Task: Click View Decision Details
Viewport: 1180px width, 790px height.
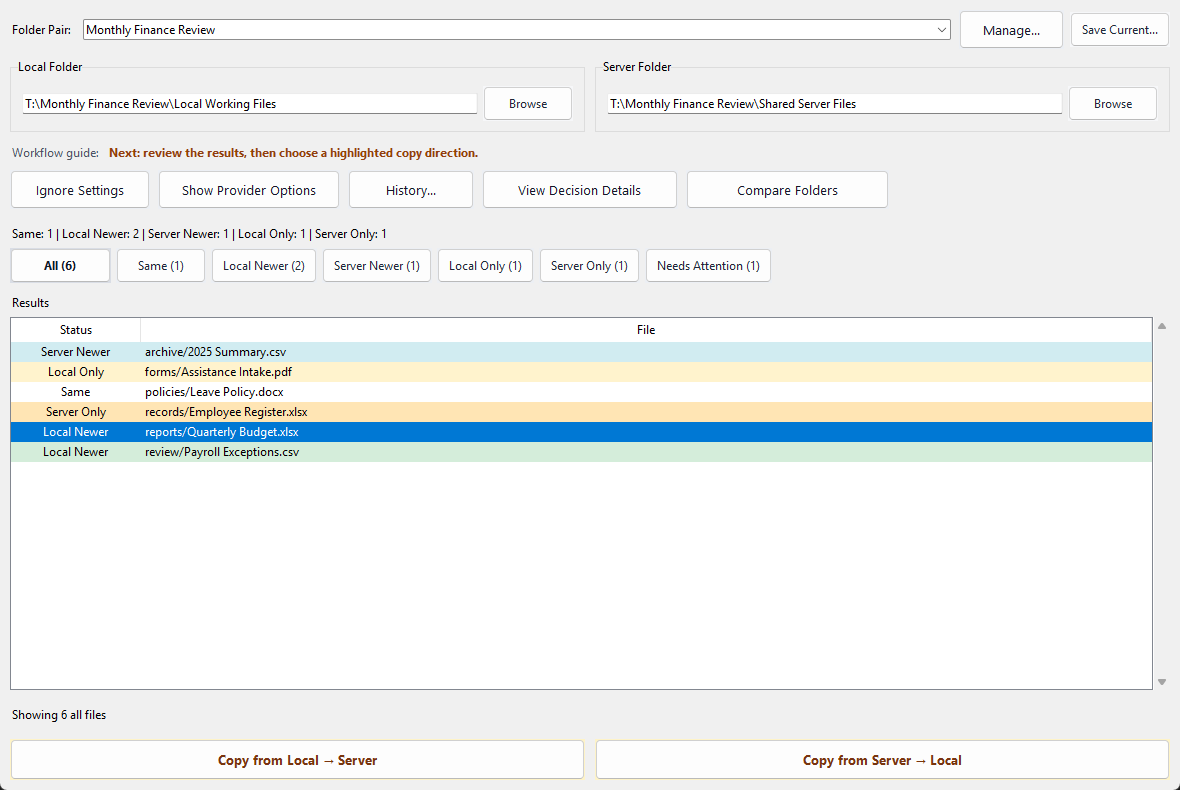Action: click(x=579, y=190)
